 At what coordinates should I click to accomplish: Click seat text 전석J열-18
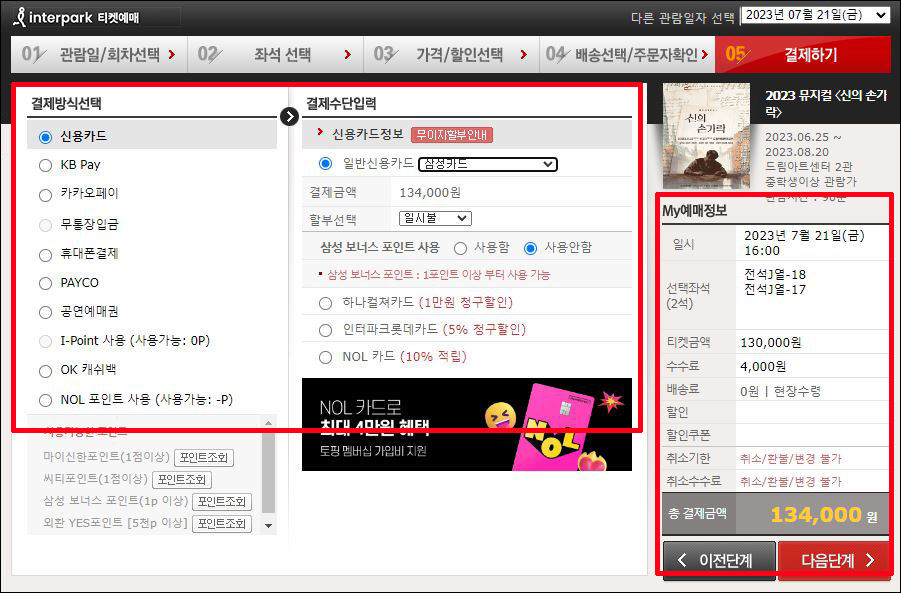click(x=775, y=274)
